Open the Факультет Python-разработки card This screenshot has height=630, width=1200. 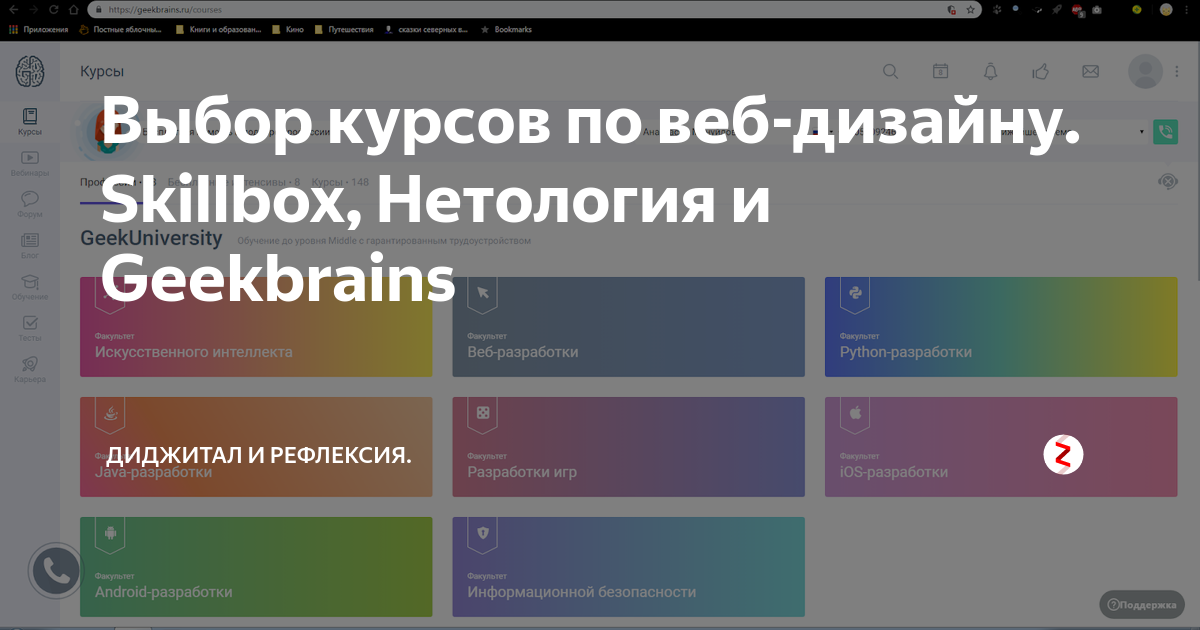[1000, 327]
